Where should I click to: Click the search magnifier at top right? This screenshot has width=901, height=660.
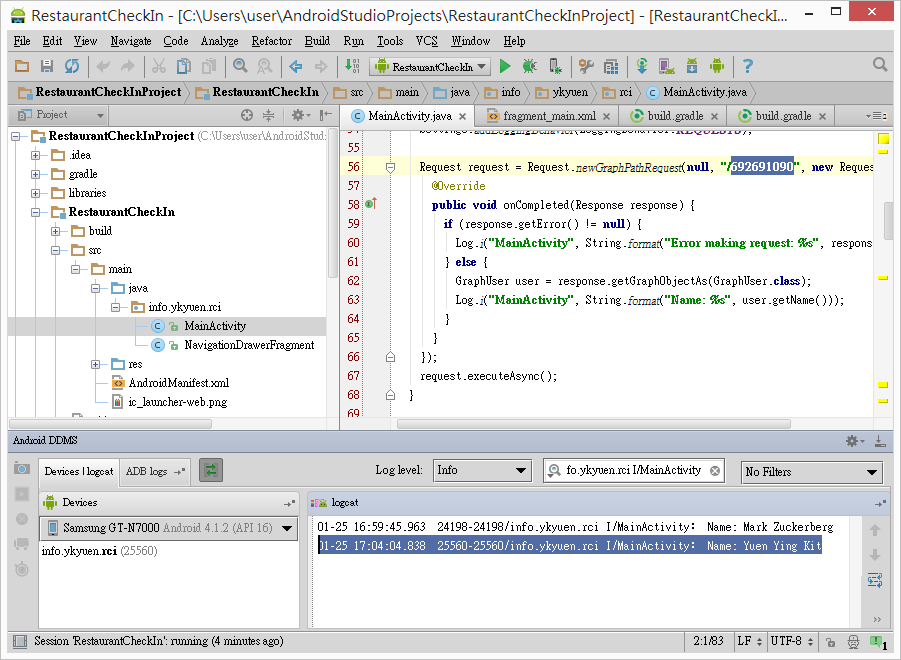(x=880, y=65)
